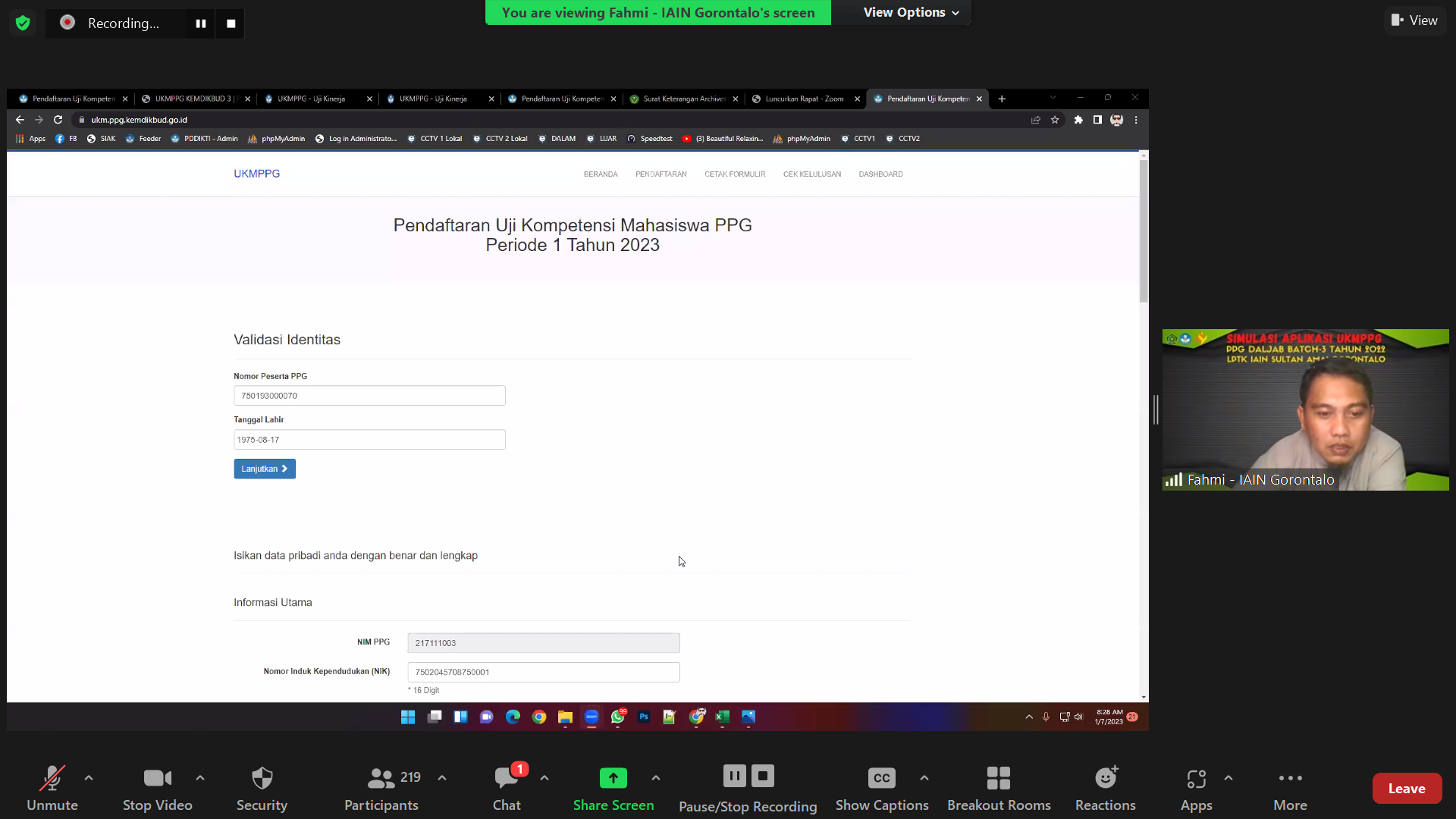
Task: Expand the View Options dropdown
Action: coord(911,12)
